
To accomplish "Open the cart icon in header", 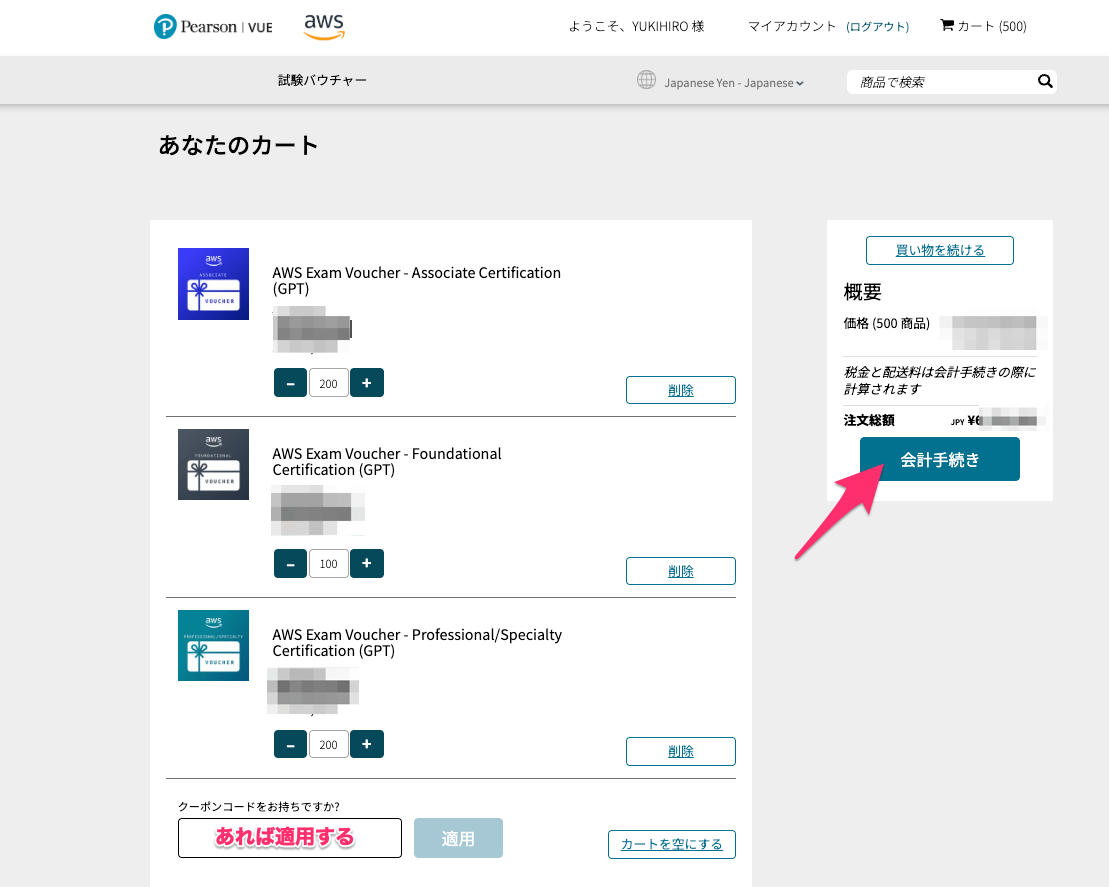I will [x=946, y=25].
